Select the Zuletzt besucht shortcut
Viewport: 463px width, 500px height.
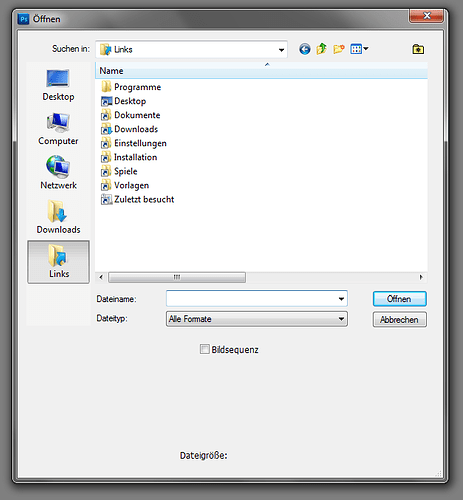point(138,199)
